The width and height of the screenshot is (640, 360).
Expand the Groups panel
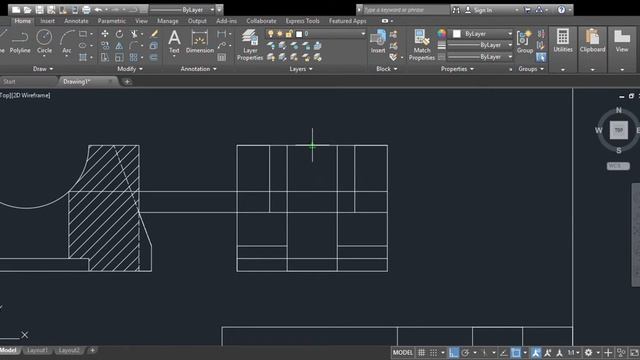531,69
